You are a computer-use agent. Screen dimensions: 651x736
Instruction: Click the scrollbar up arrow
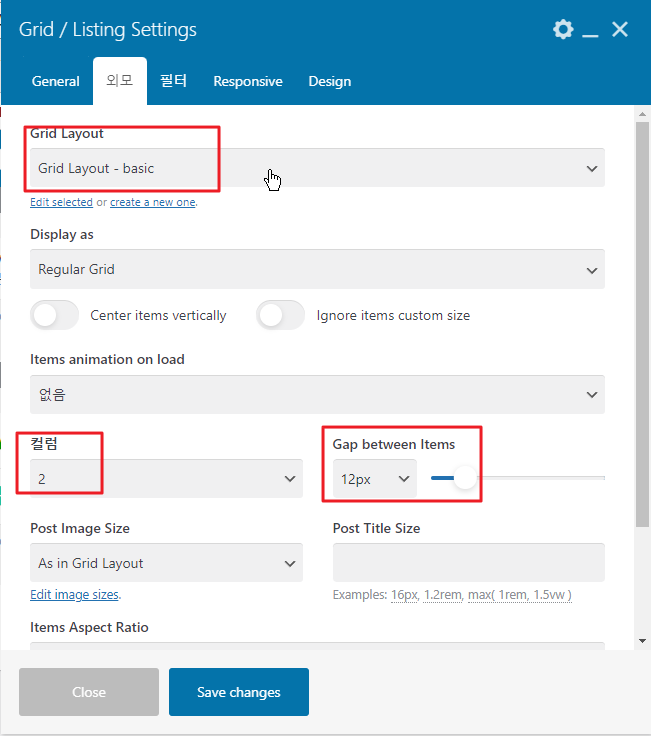coord(643,114)
